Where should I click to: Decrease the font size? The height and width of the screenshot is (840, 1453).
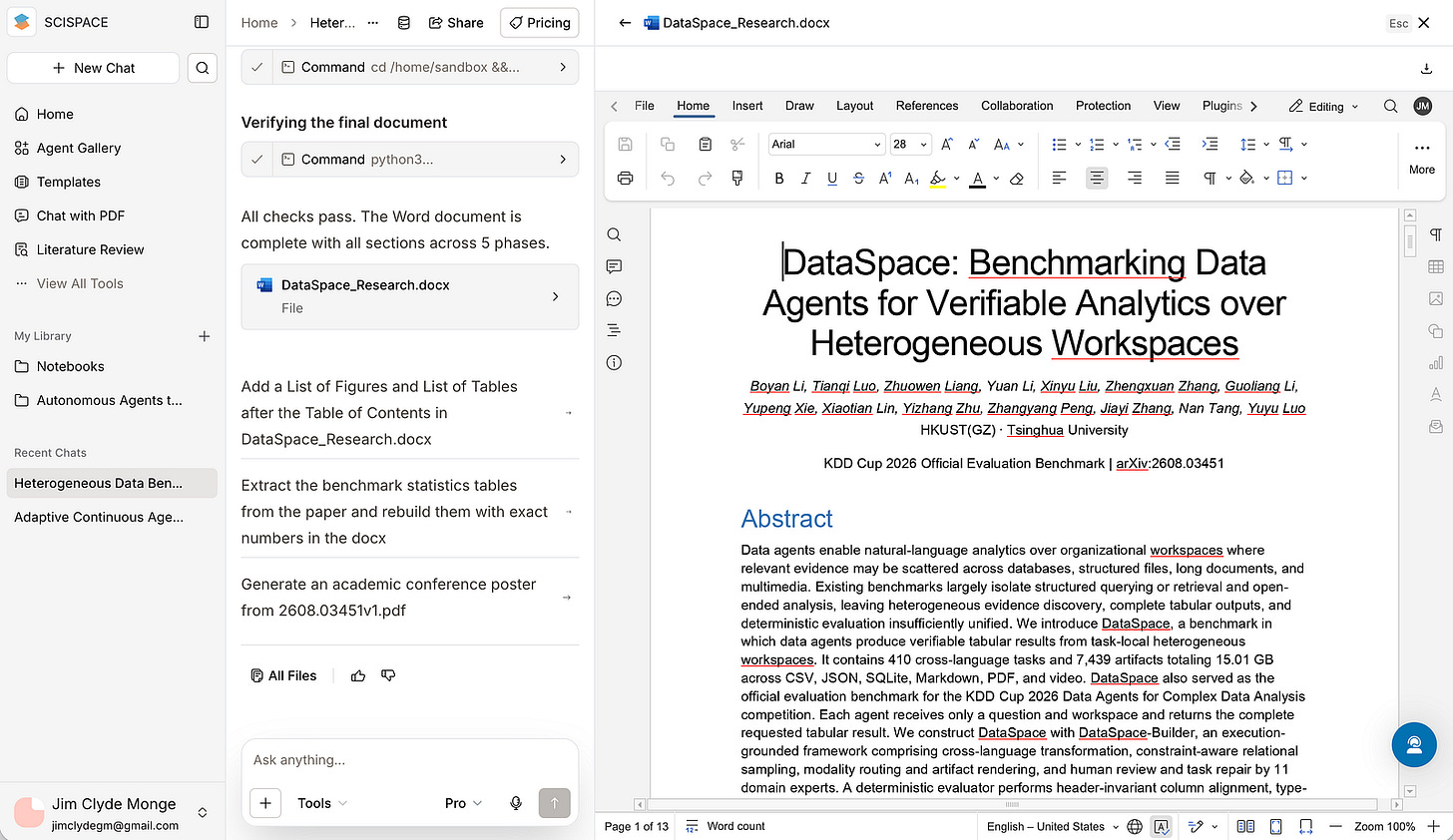[974, 145]
